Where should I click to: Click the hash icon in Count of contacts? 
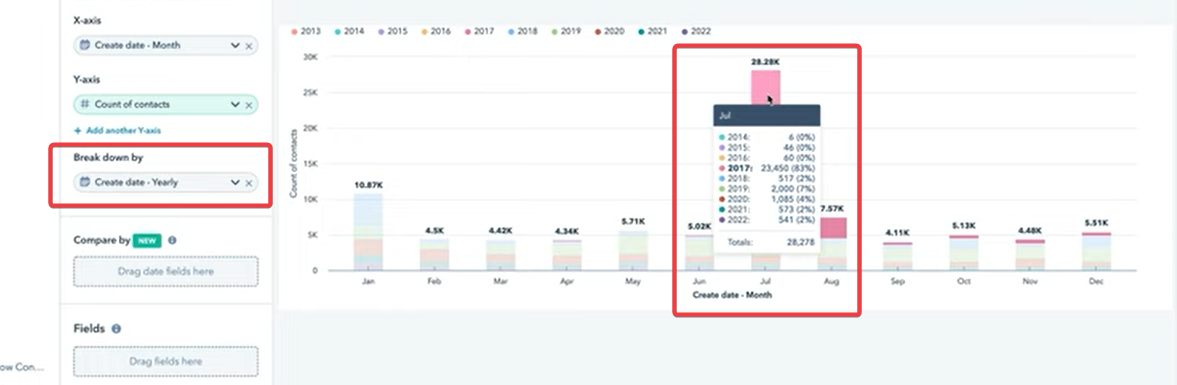click(x=85, y=104)
